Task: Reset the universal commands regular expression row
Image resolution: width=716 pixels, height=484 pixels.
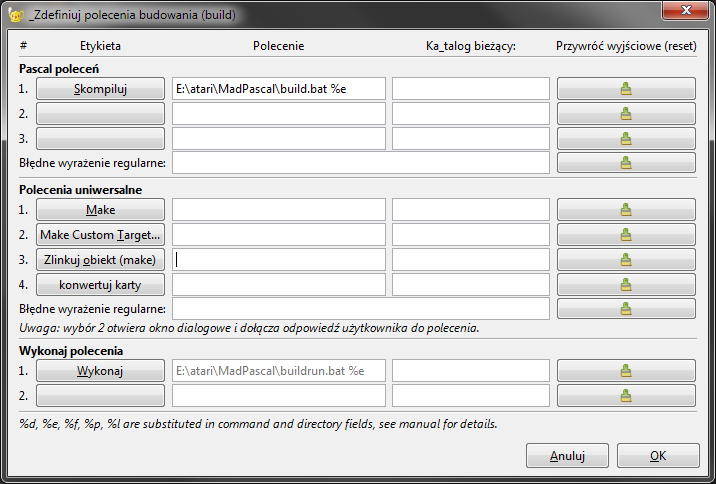Action: 626,309
